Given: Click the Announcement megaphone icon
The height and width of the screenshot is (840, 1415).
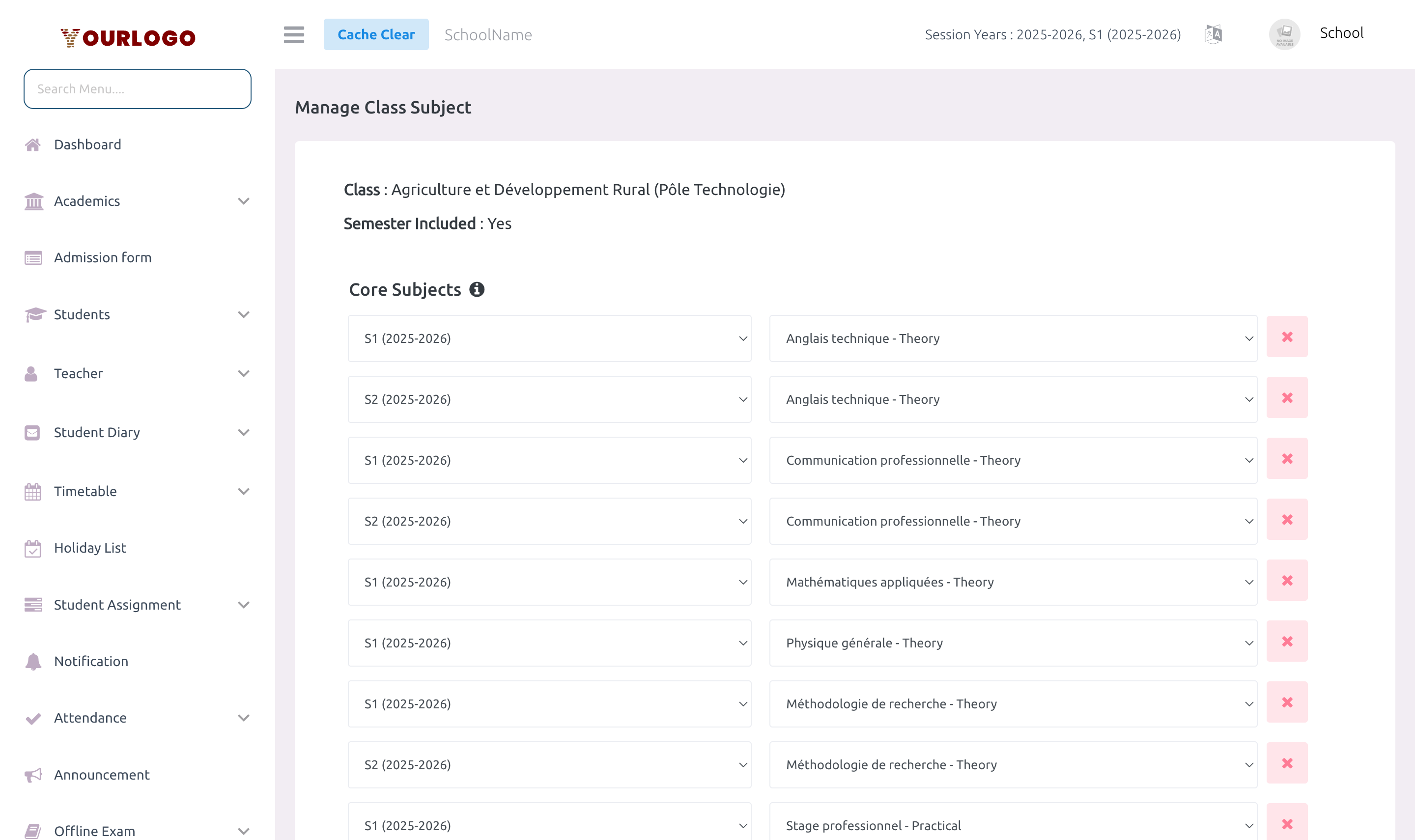Looking at the screenshot, I should (x=33, y=774).
